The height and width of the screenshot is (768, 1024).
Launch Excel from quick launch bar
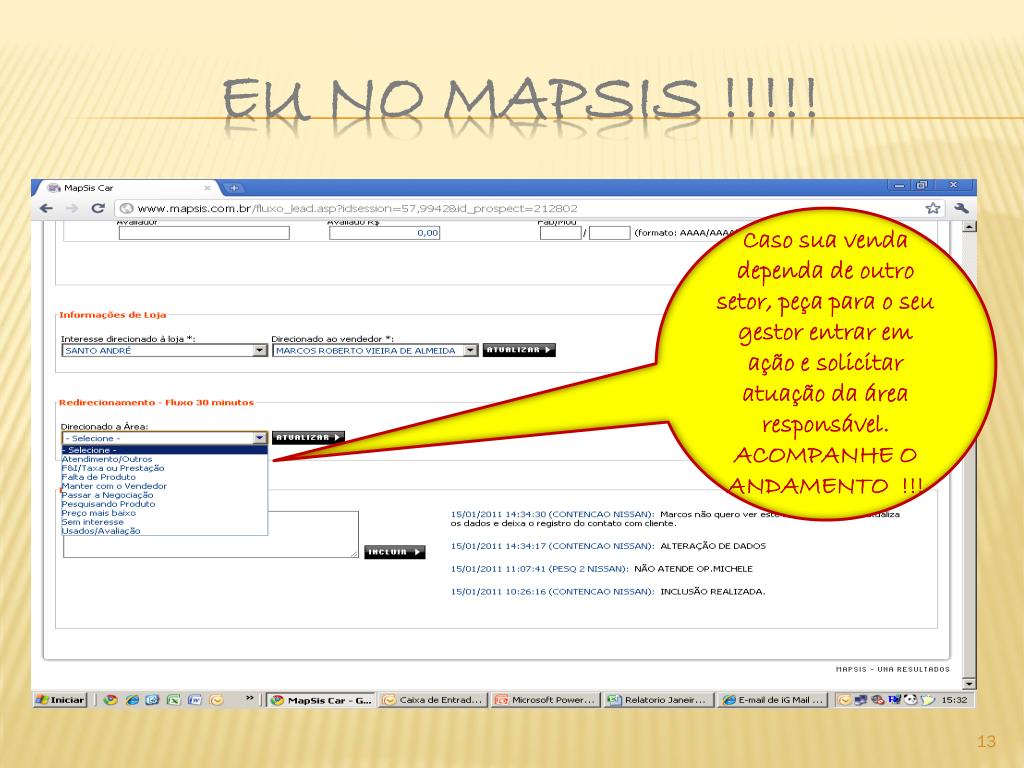174,700
